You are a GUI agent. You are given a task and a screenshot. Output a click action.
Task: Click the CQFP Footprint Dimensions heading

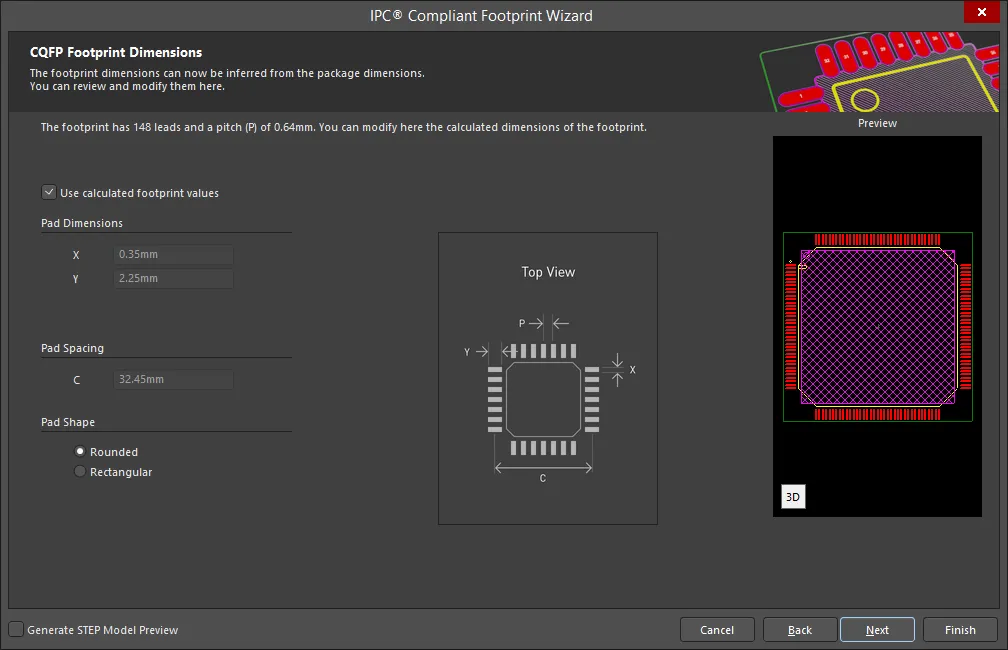(x=116, y=52)
